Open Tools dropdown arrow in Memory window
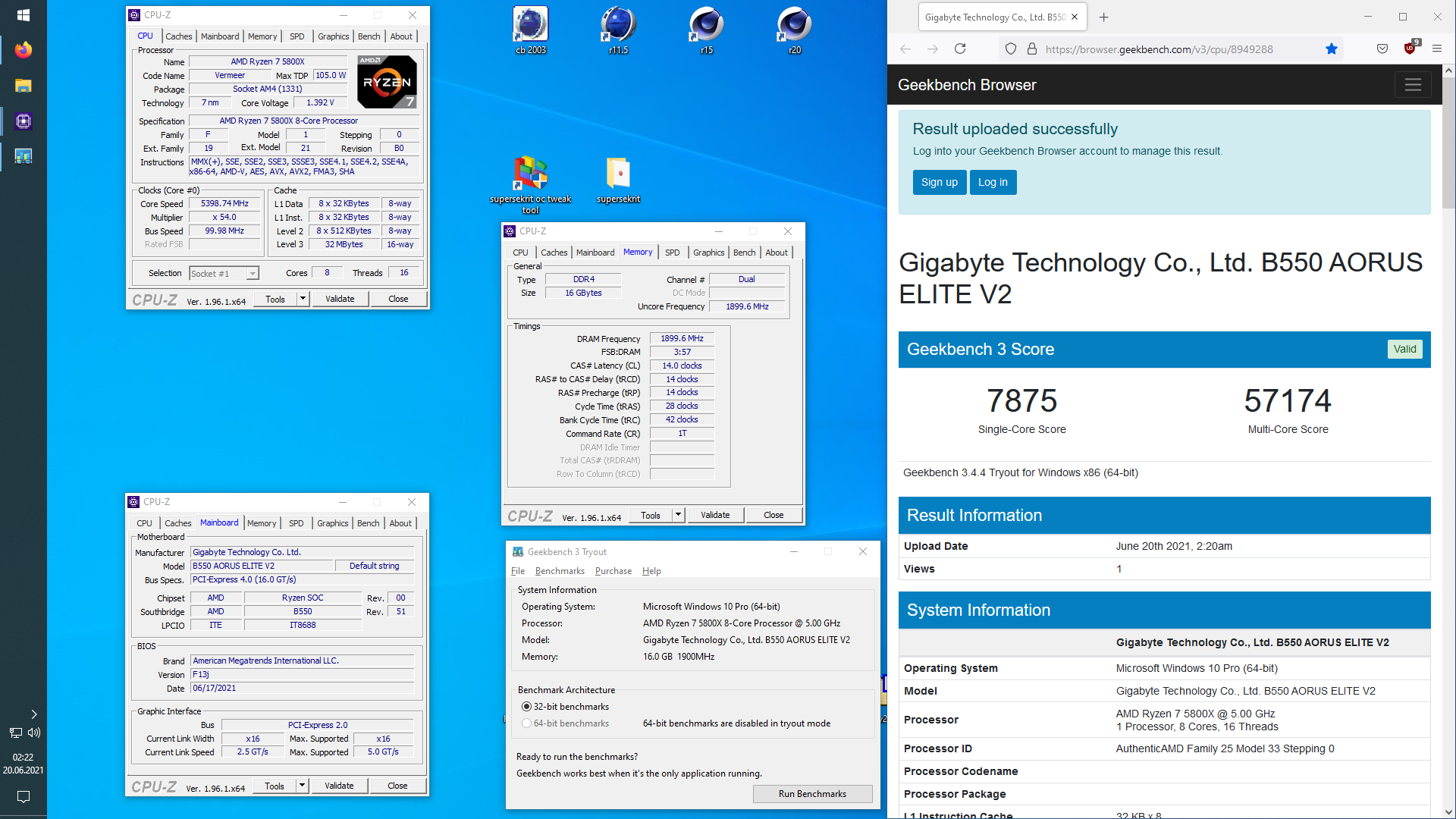Viewport: 1456px width, 819px height. click(678, 515)
